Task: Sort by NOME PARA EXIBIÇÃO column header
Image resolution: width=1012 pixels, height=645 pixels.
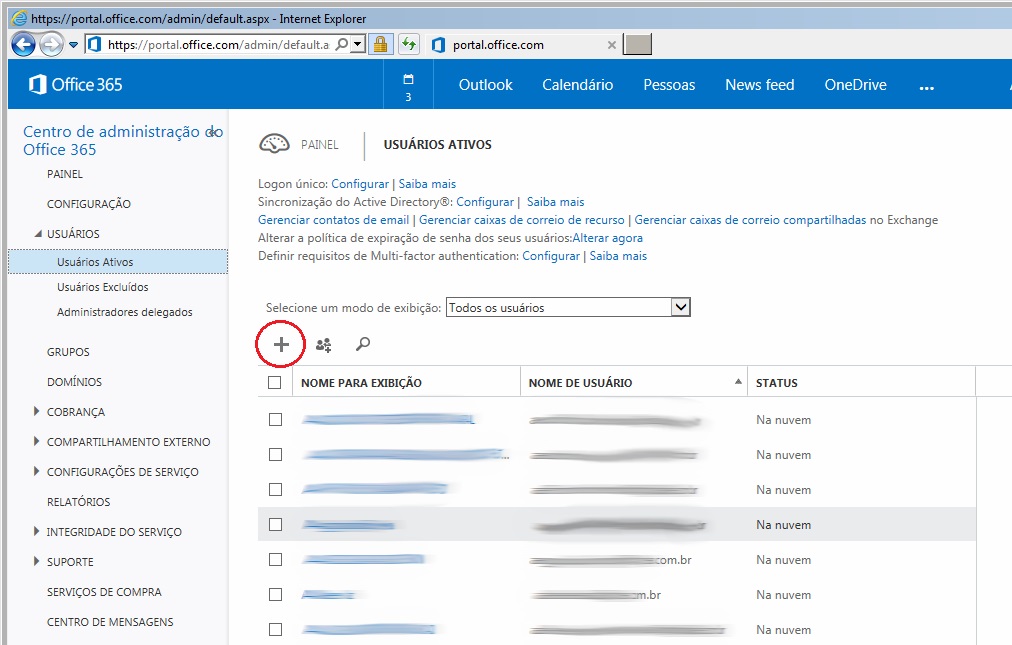Action: pos(361,383)
